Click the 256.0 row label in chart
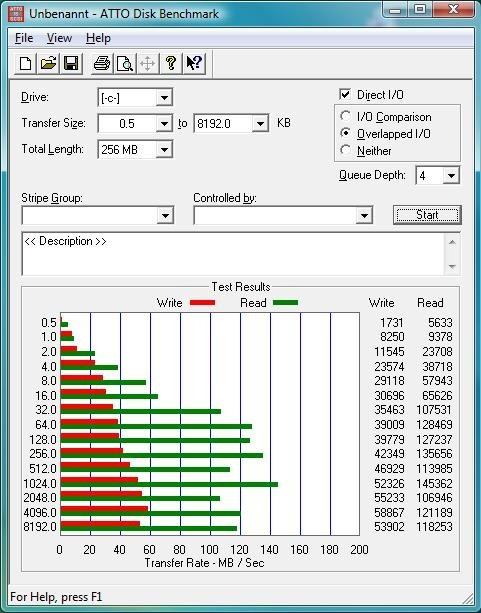Image resolution: width=481 pixels, height=613 pixels. (x=43, y=454)
